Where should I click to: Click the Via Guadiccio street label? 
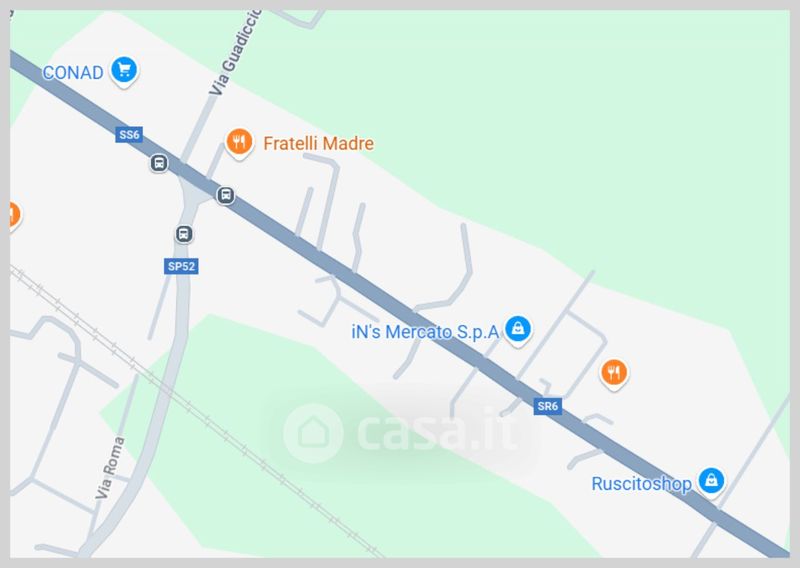(x=235, y=52)
